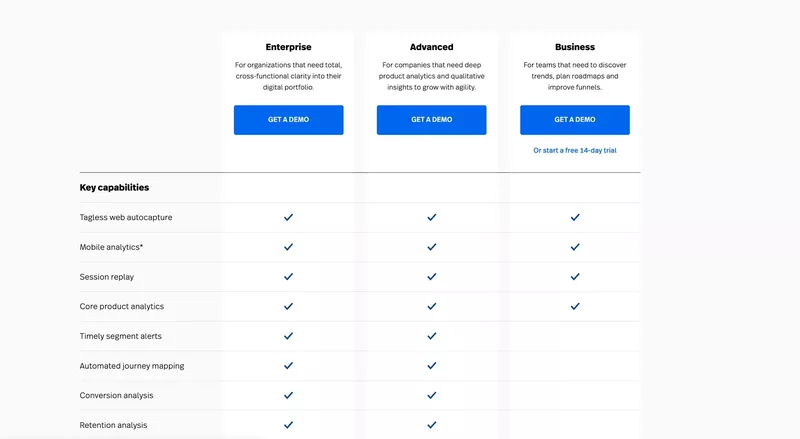
Task: Click Advanced checkmark for Retention analysis
Action: (432, 425)
